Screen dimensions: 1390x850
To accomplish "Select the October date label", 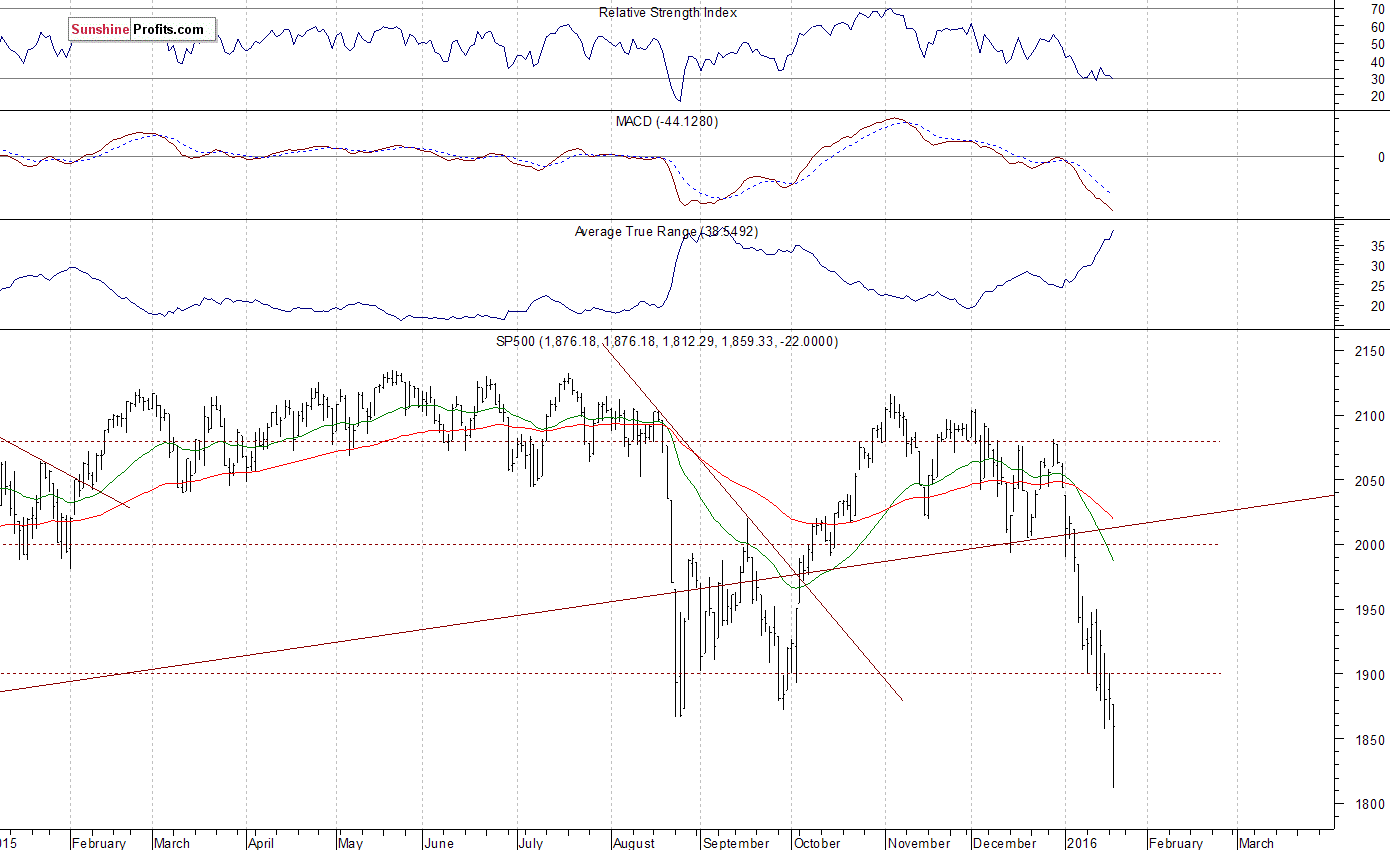I will click(x=818, y=843).
